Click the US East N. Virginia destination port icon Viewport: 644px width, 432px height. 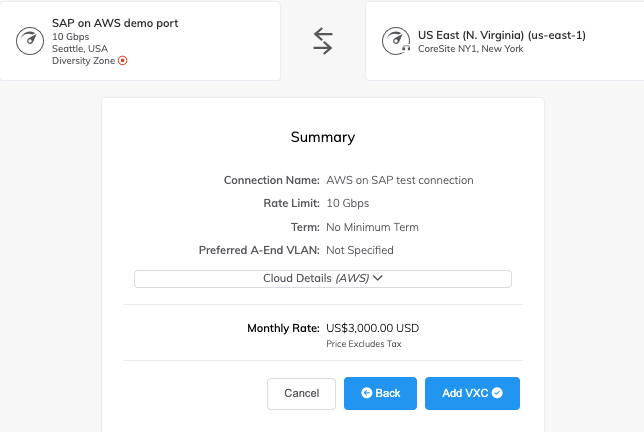coord(396,41)
